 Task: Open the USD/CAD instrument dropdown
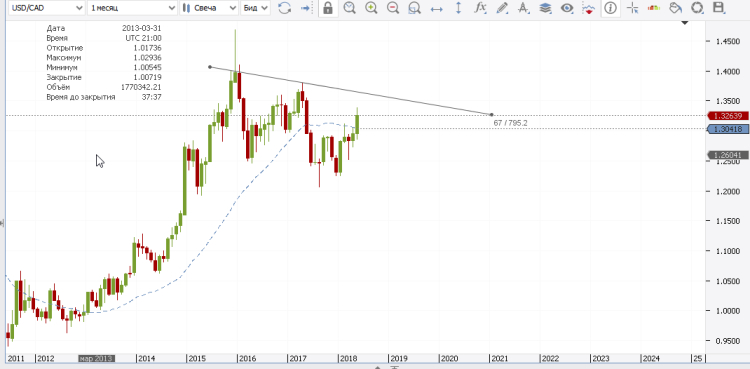[47, 8]
